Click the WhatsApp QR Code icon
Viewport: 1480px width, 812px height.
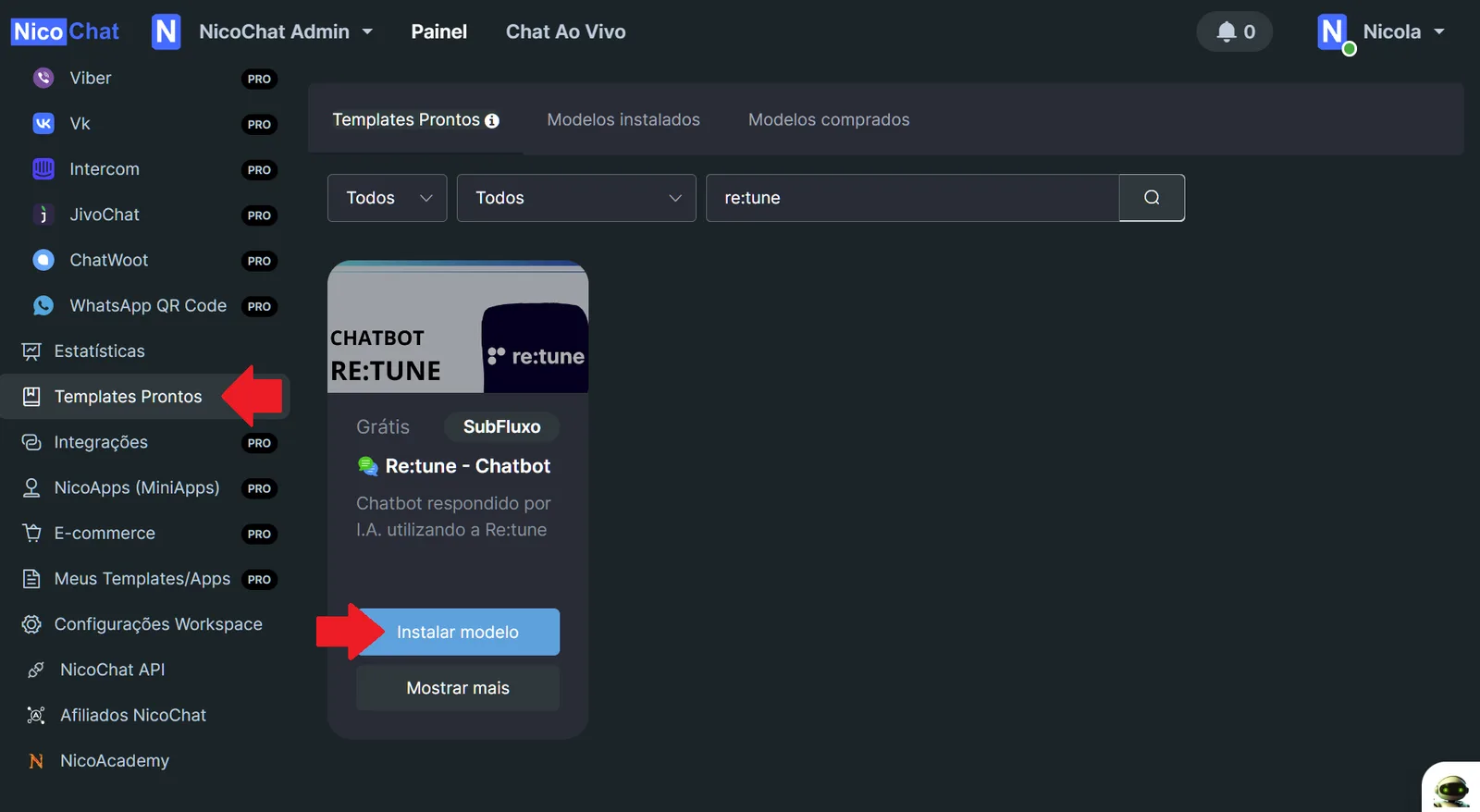(x=43, y=305)
